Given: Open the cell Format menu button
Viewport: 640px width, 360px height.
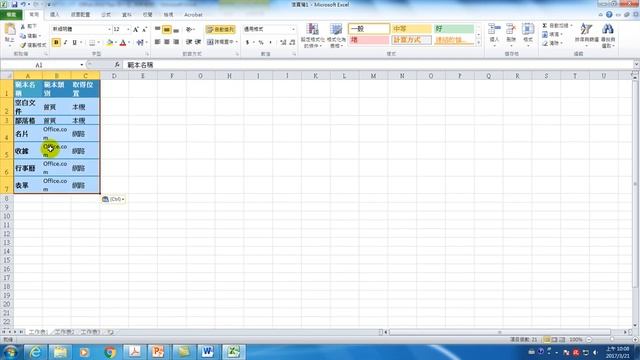Looking at the screenshot, I should tap(528, 35).
